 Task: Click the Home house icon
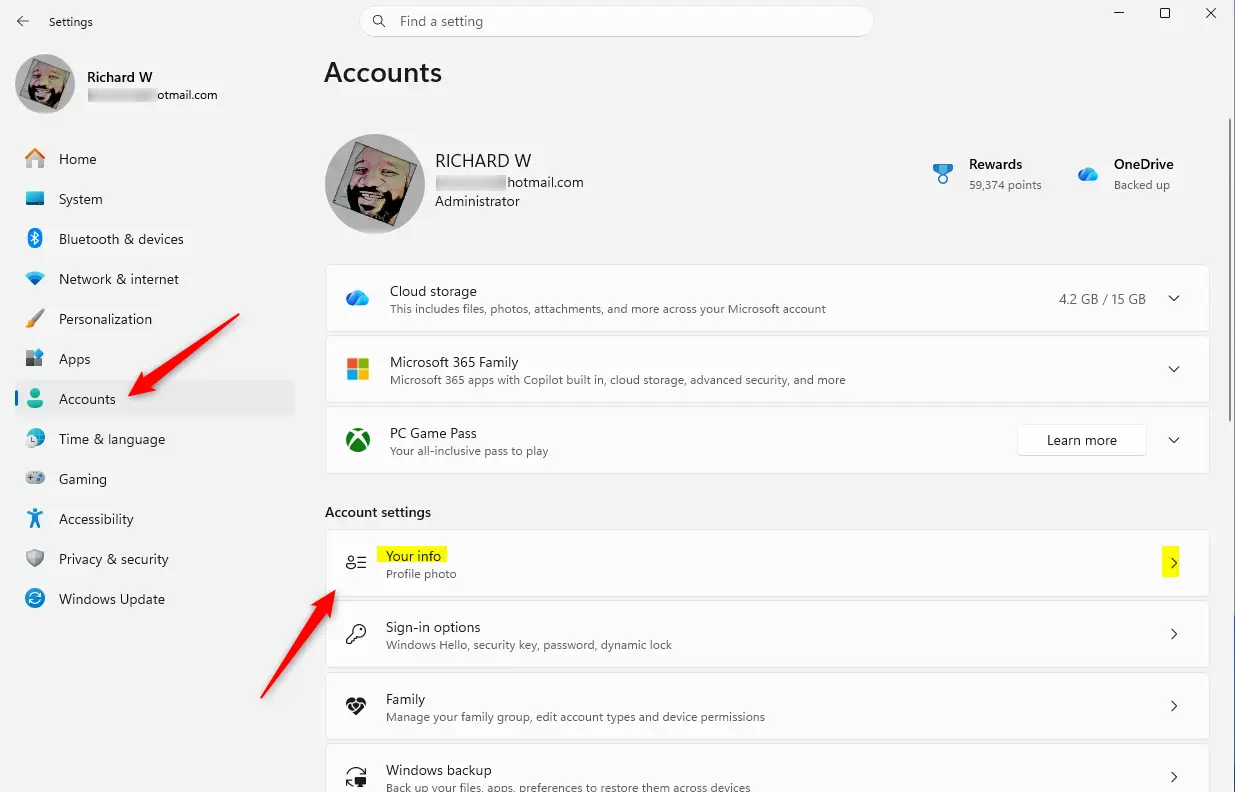35,159
